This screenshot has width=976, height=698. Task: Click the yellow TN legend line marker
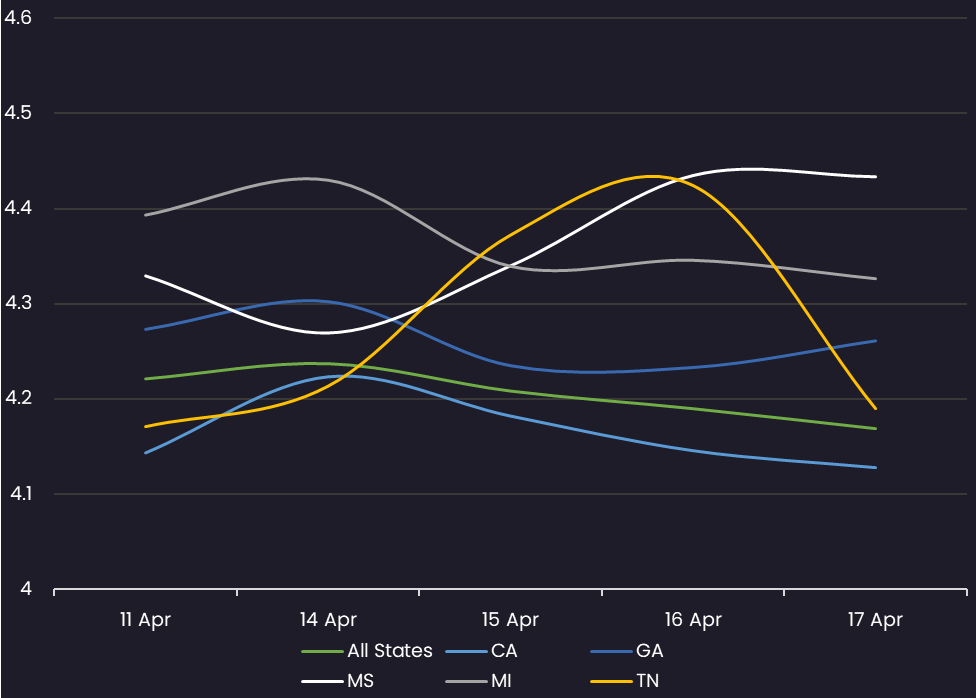tap(611, 681)
